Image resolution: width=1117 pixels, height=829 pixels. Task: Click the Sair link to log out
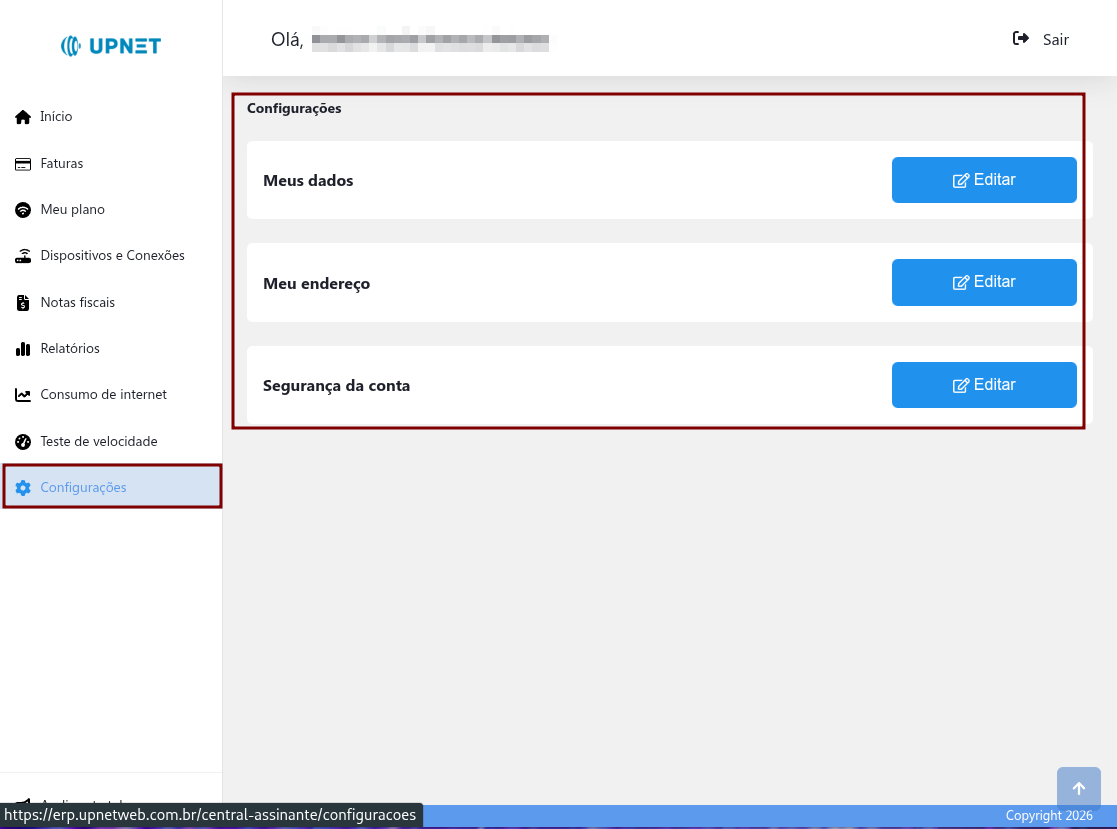tap(1055, 39)
